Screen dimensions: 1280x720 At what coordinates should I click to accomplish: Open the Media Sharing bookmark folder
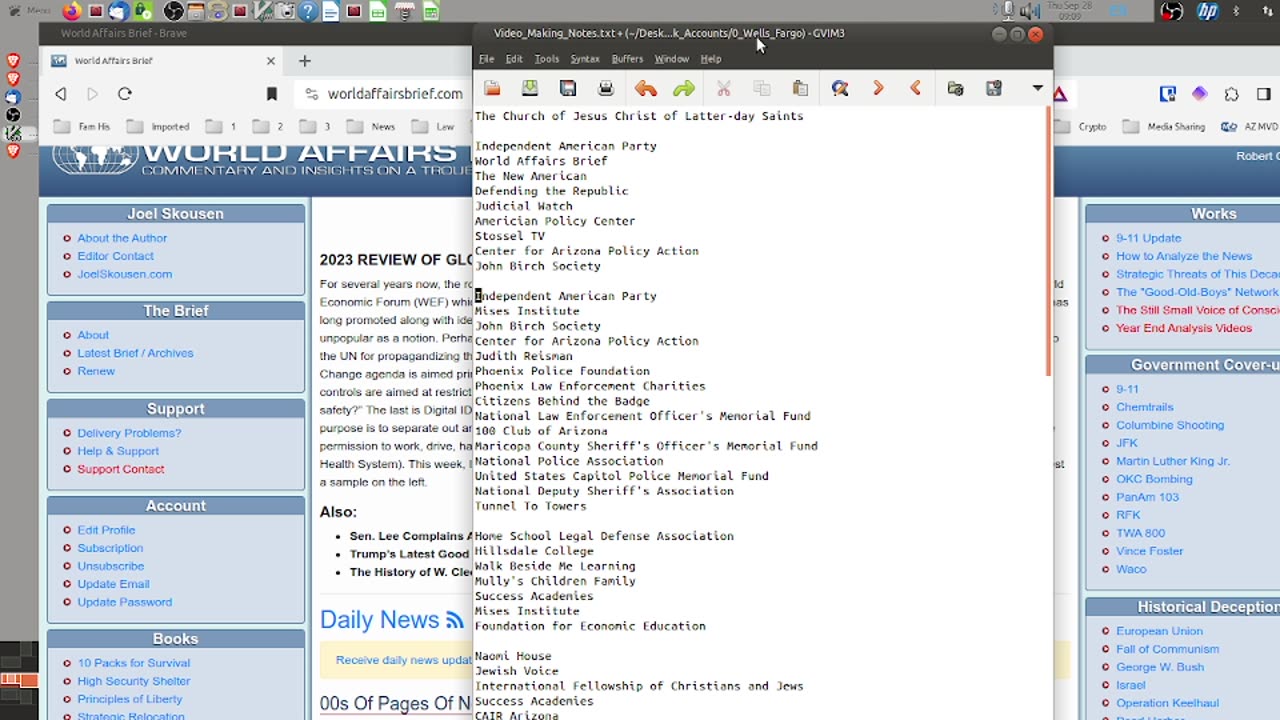(x=1163, y=127)
